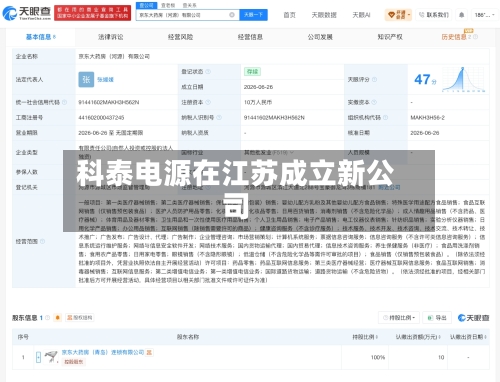Open the 京东大药房（青岛）连锁有限公司 link
Viewport: 500px width, 382px height.
tap(103, 352)
